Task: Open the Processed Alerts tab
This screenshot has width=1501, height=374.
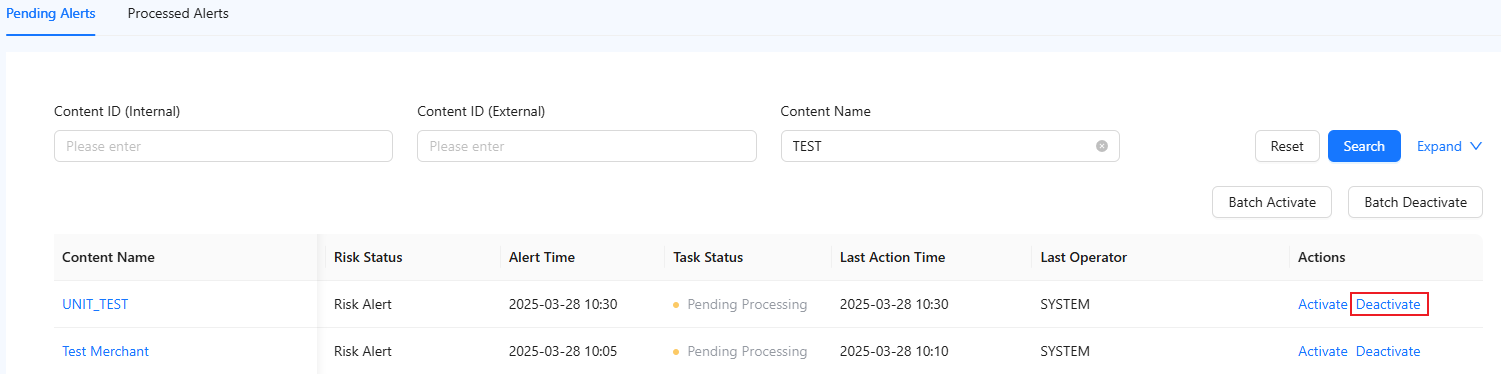Action: tap(178, 14)
